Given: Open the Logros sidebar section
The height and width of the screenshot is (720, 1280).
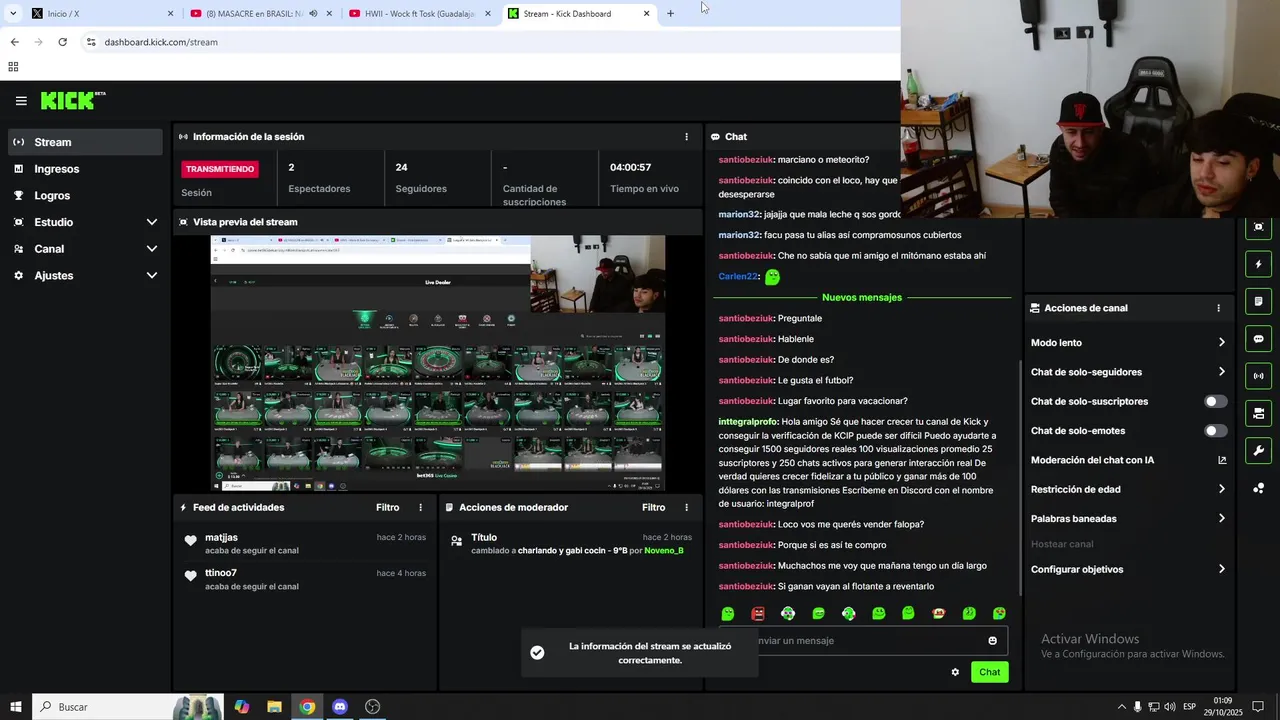Looking at the screenshot, I should tap(85, 196).
